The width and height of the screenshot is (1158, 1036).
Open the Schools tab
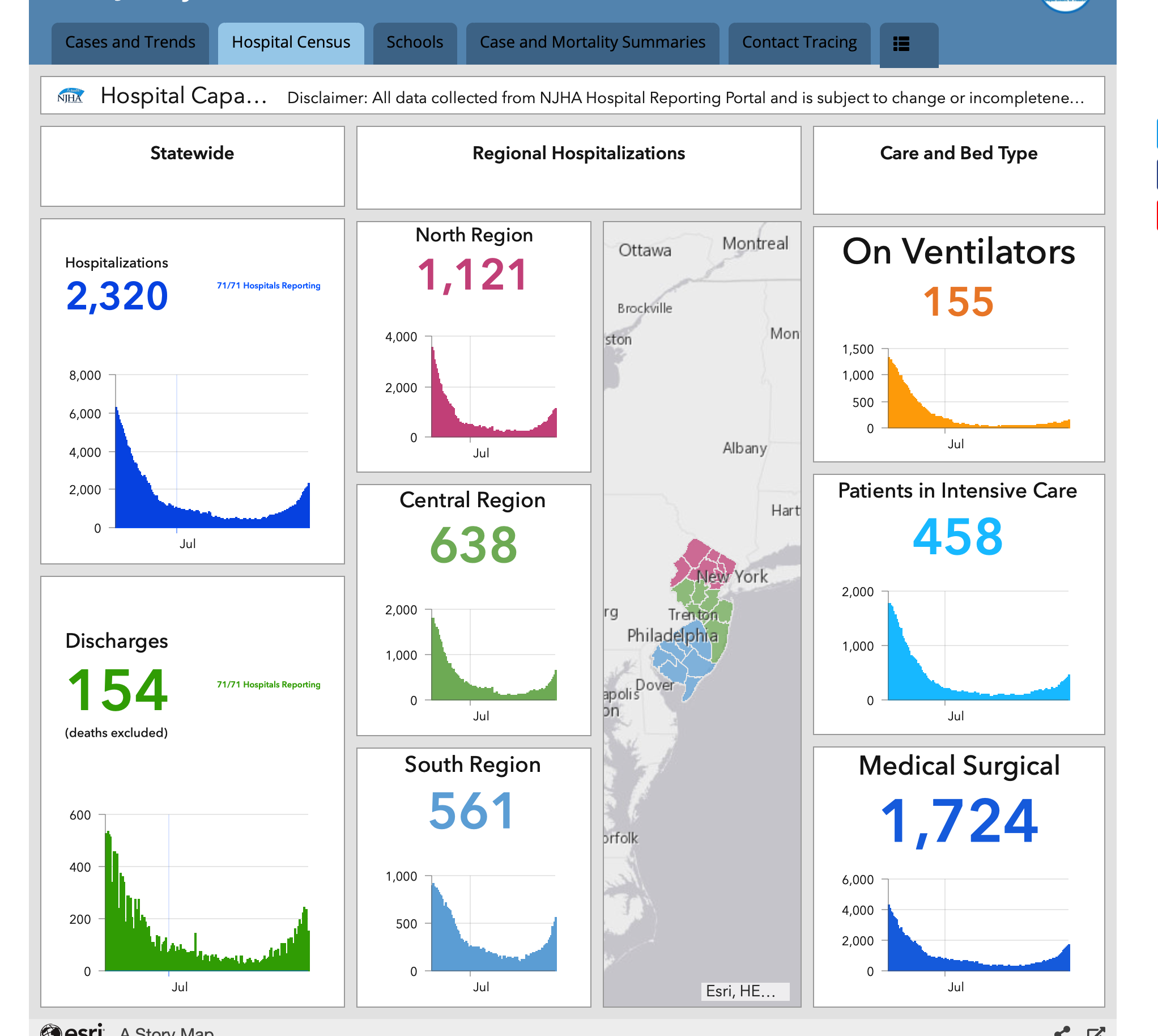pos(415,43)
